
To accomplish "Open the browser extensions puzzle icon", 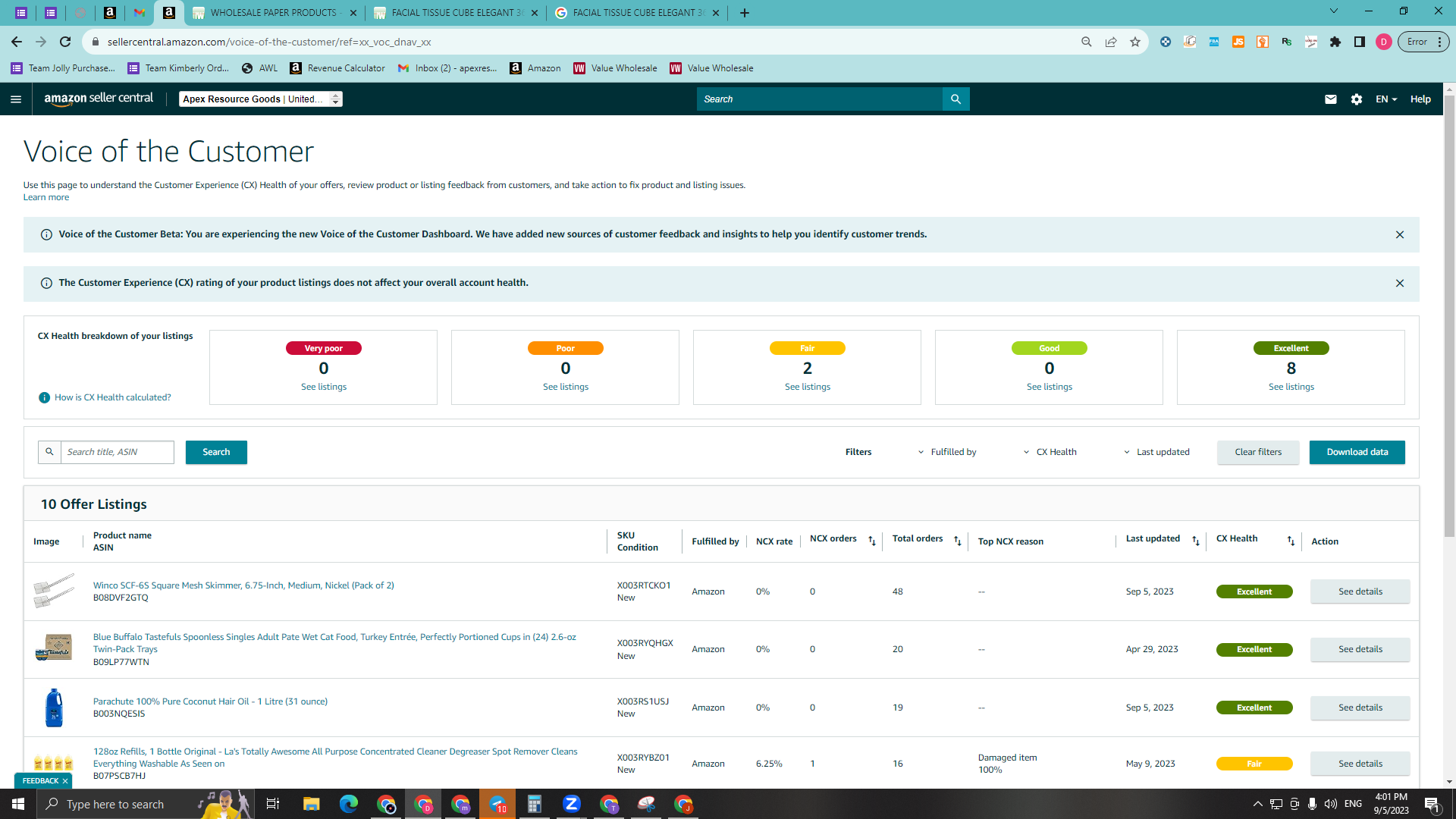I will pos(1335,42).
